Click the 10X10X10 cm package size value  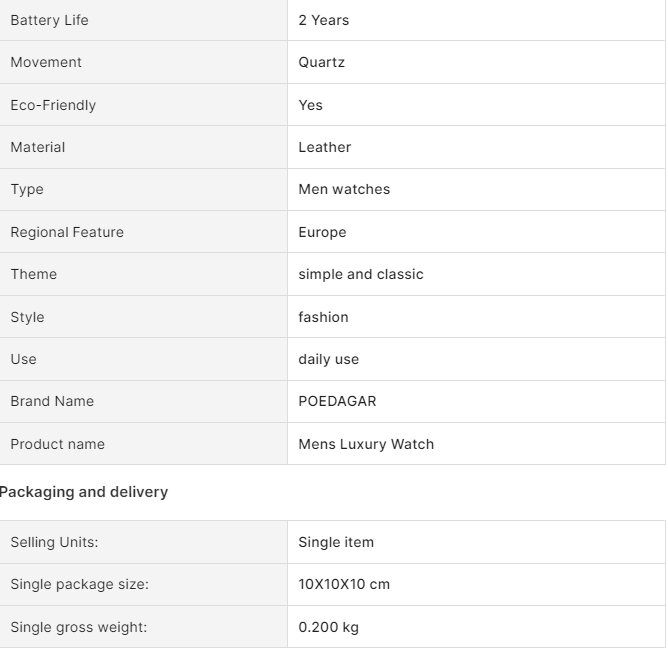click(x=344, y=584)
